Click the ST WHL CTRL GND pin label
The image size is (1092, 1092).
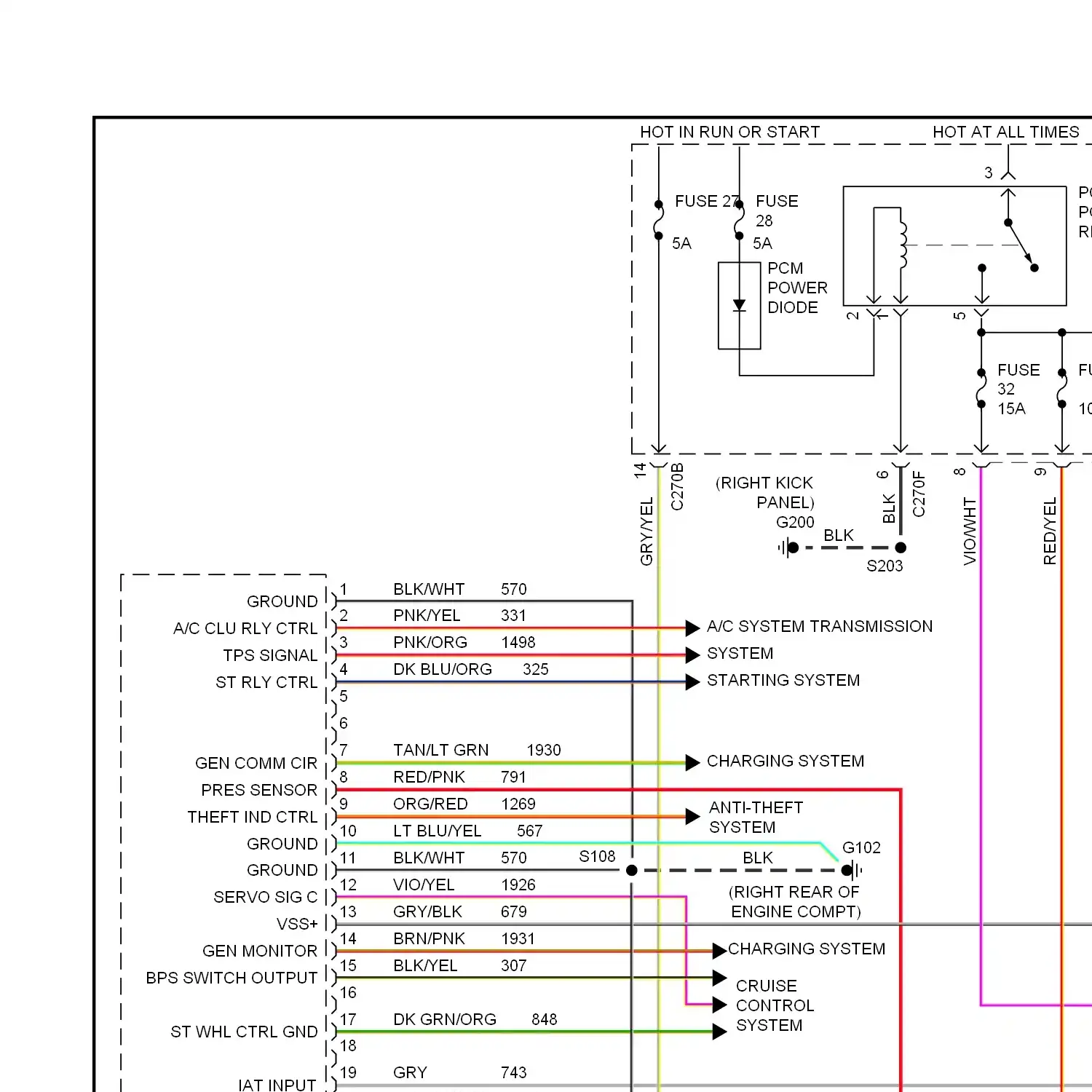click(x=244, y=1032)
